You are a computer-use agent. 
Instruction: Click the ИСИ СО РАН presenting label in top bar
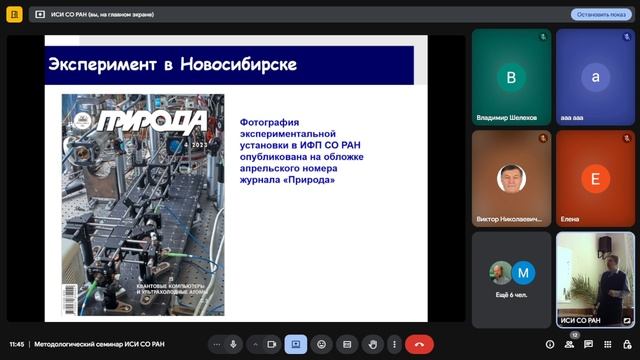point(102,14)
